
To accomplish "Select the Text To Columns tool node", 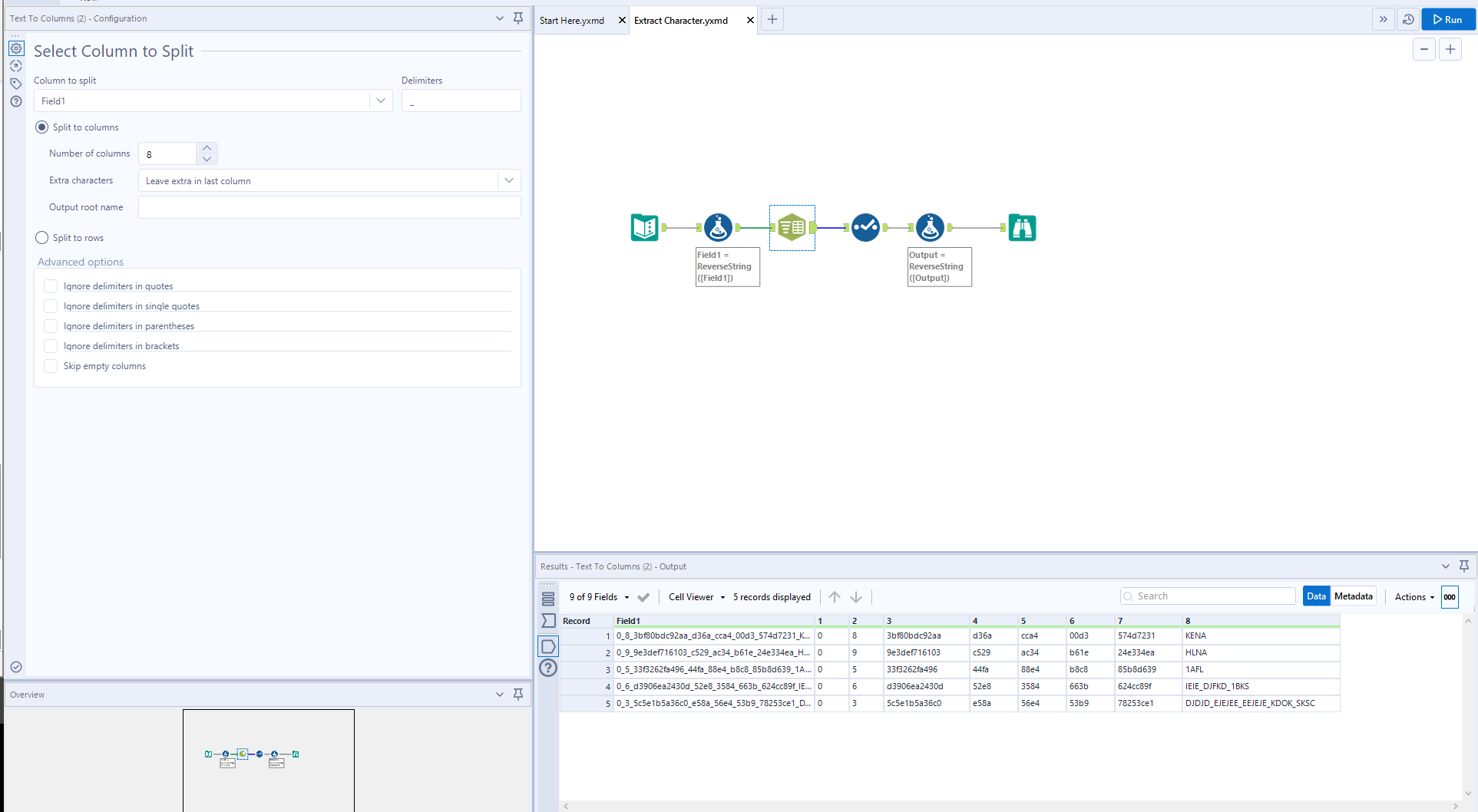I will tap(792, 228).
